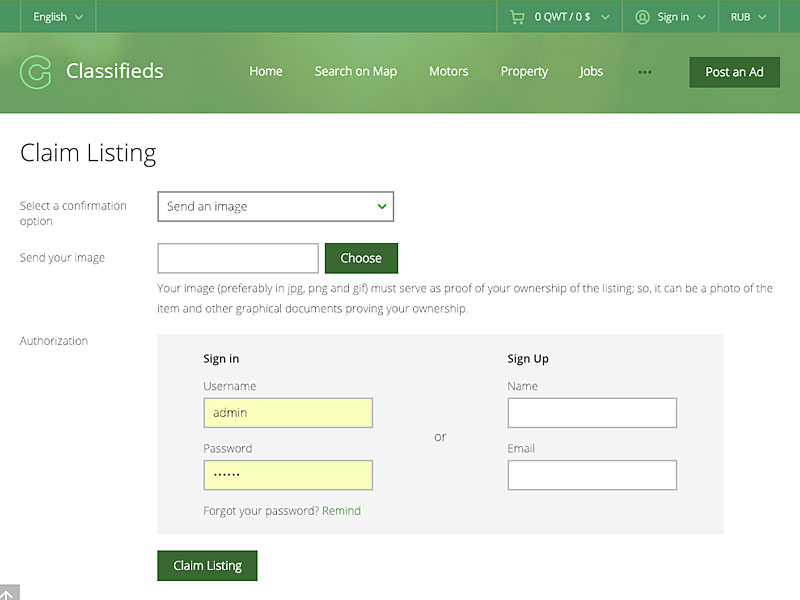800x600 pixels.
Task: Click into the Sign Up Email field
Action: pos(592,474)
